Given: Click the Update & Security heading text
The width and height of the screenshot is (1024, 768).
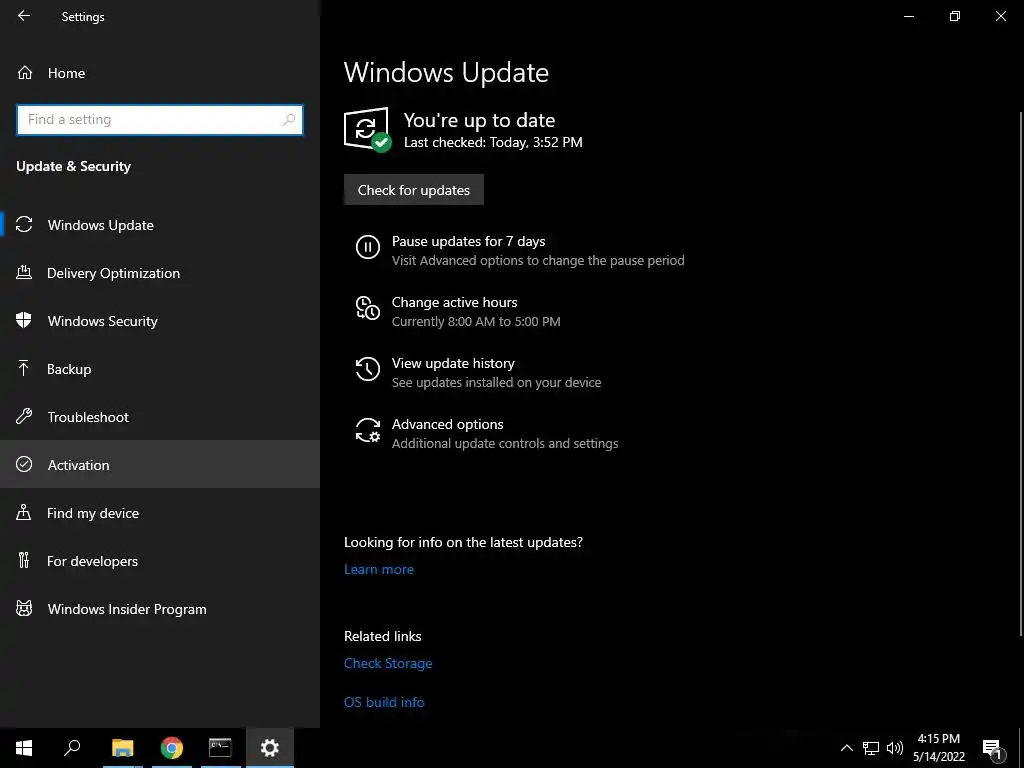Looking at the screenshot, I should click(x=73, y=166).
